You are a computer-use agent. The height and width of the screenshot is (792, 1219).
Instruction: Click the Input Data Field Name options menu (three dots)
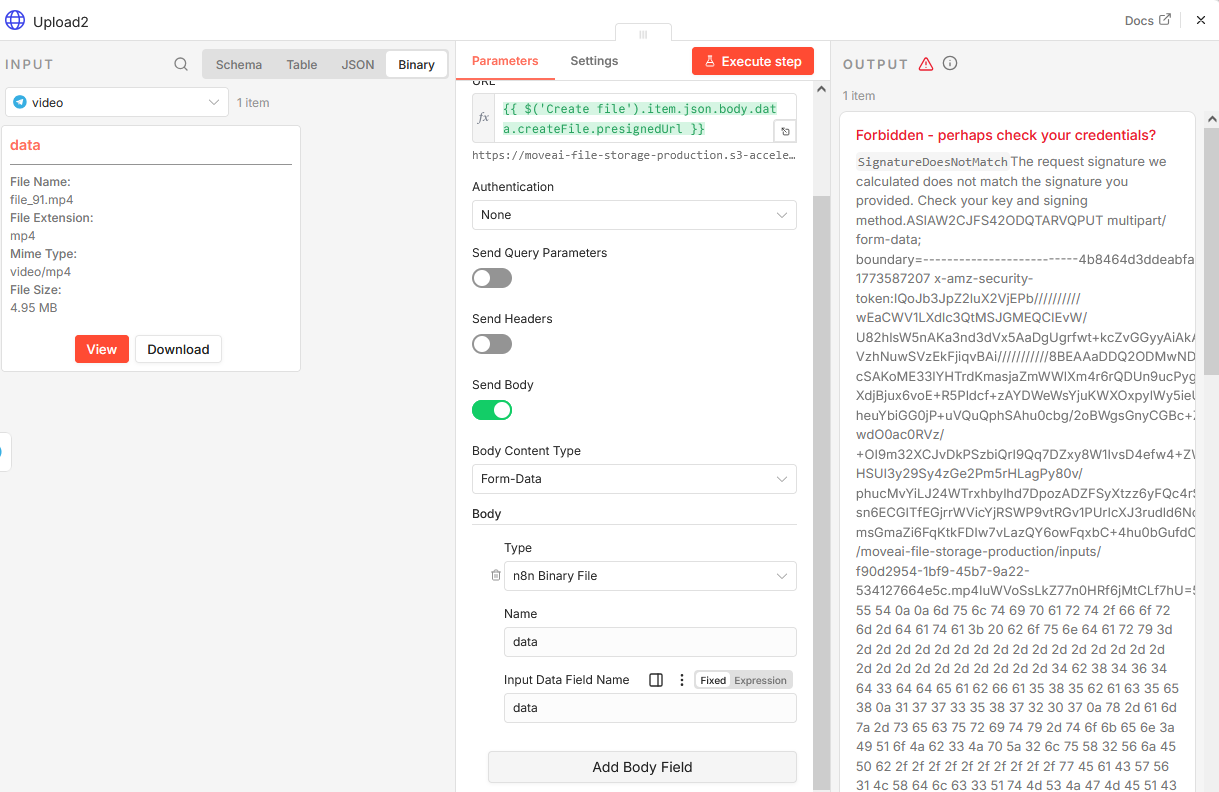coord(682,680)
